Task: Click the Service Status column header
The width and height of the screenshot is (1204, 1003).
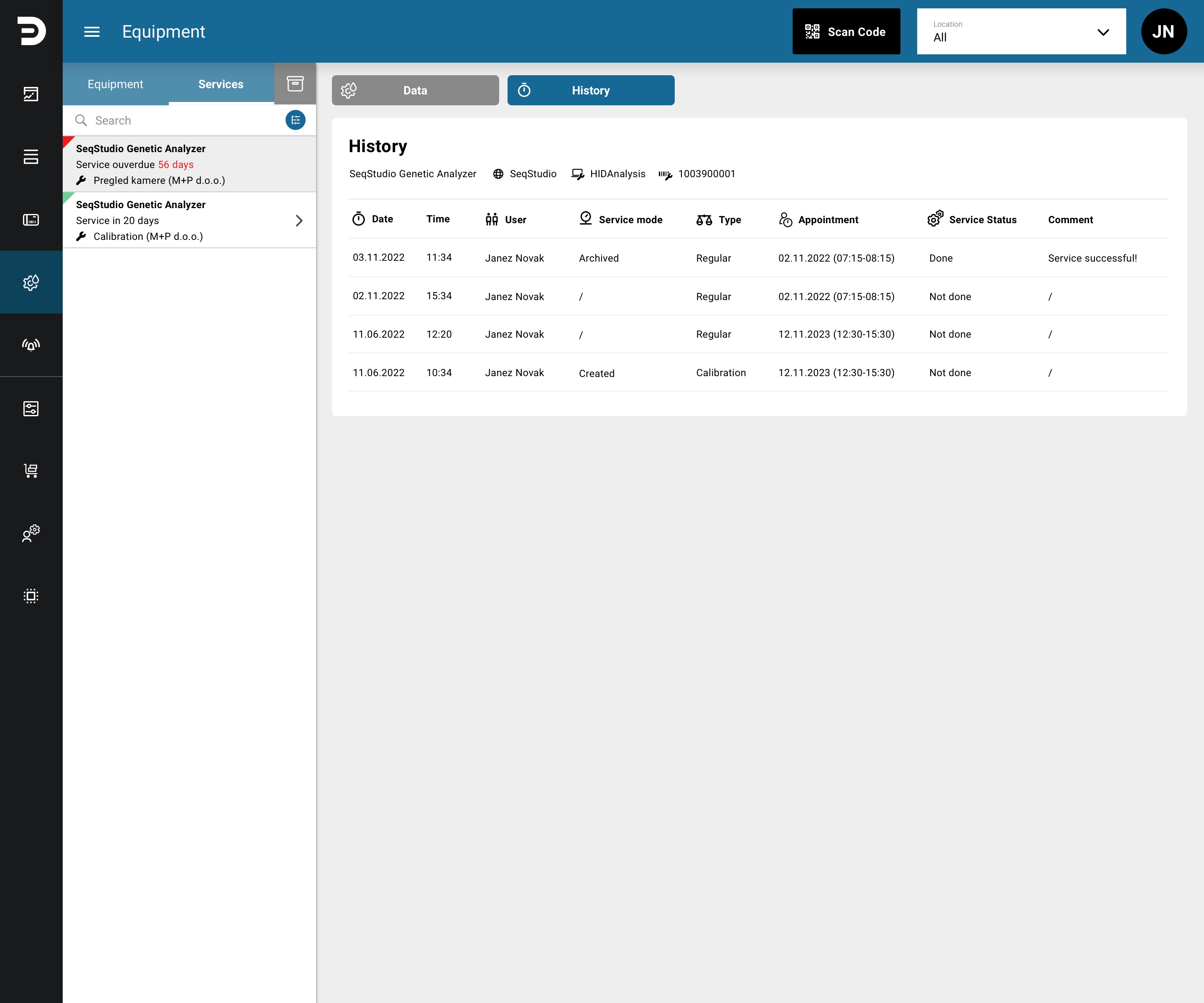Action: [972, 219]
